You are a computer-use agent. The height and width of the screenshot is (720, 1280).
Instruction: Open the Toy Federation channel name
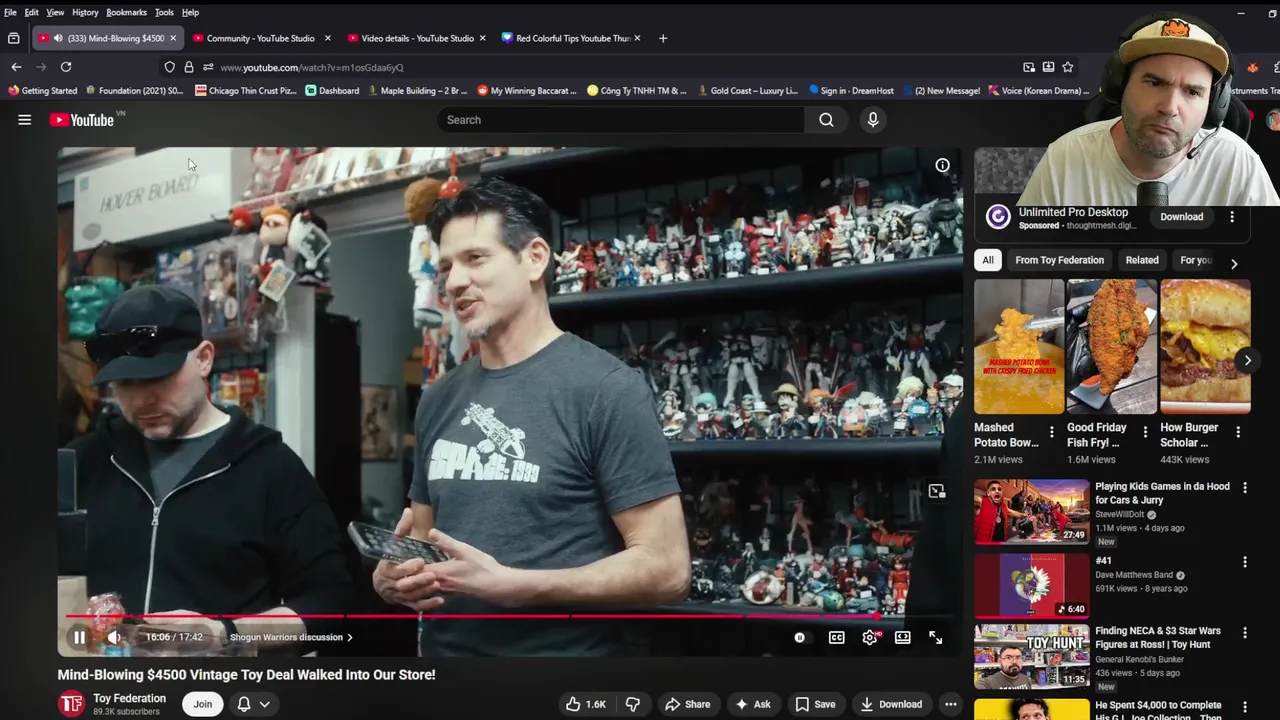click(x=129, y=698)
